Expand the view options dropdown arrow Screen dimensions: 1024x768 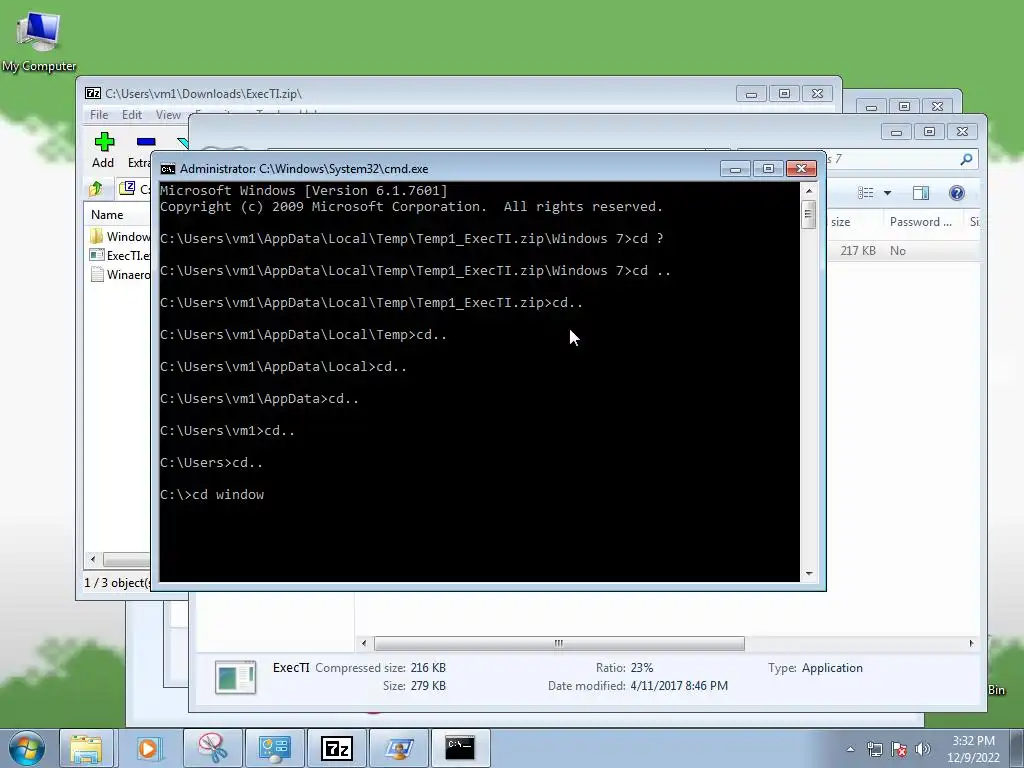888,193
